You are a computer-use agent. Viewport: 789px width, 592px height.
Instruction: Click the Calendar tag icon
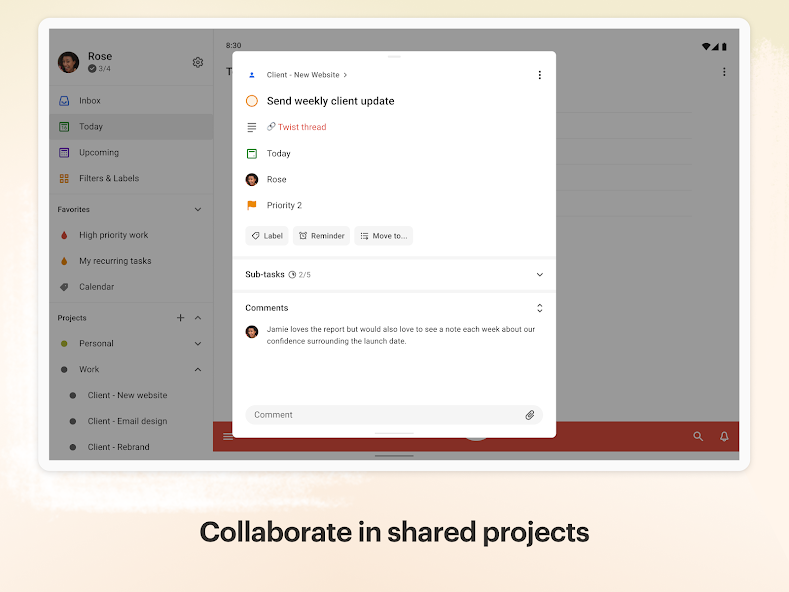point(64,287)
